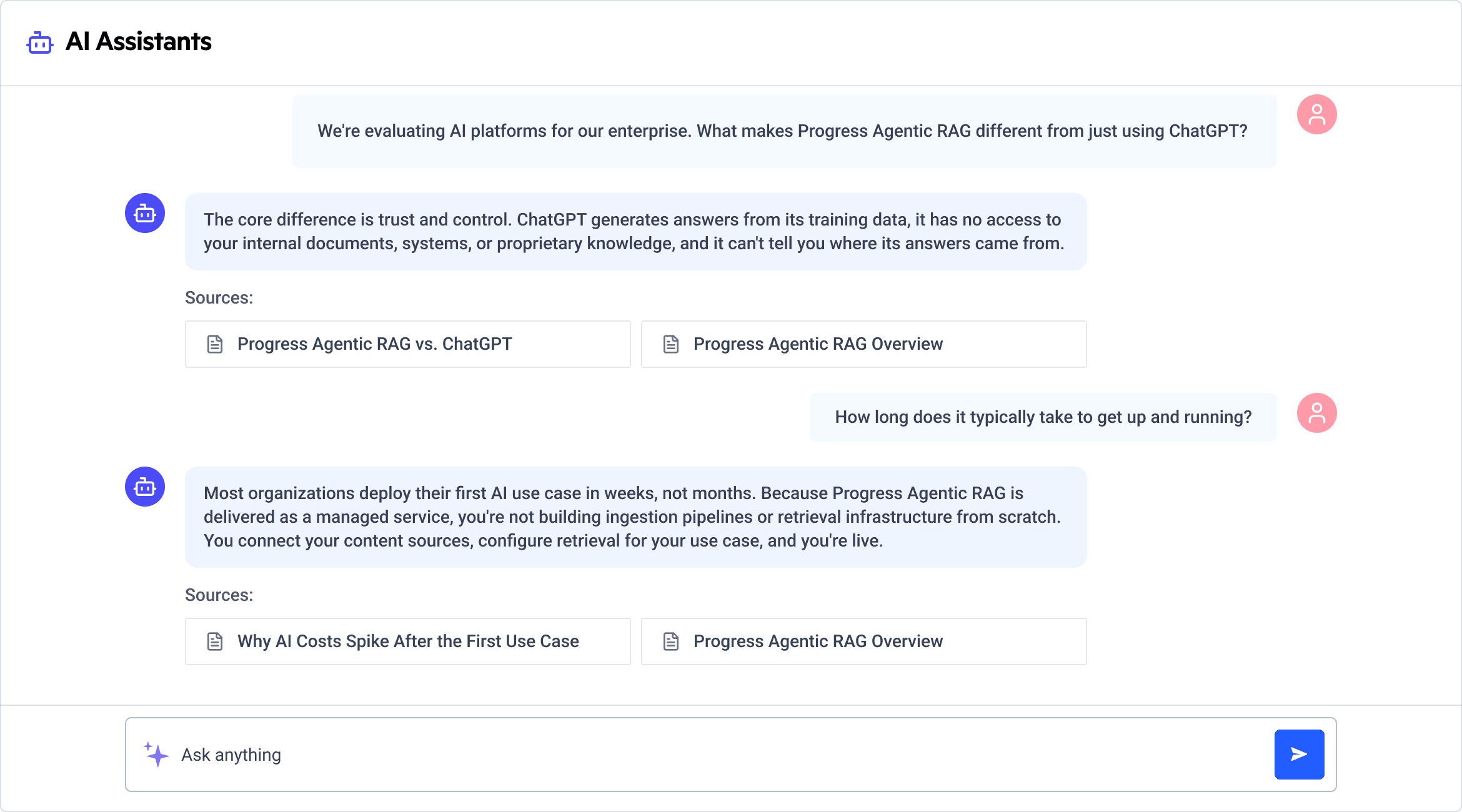Click the user message How long does it typically take
The width and height of the screenshot is (1462, 812).
(1043, 417)
